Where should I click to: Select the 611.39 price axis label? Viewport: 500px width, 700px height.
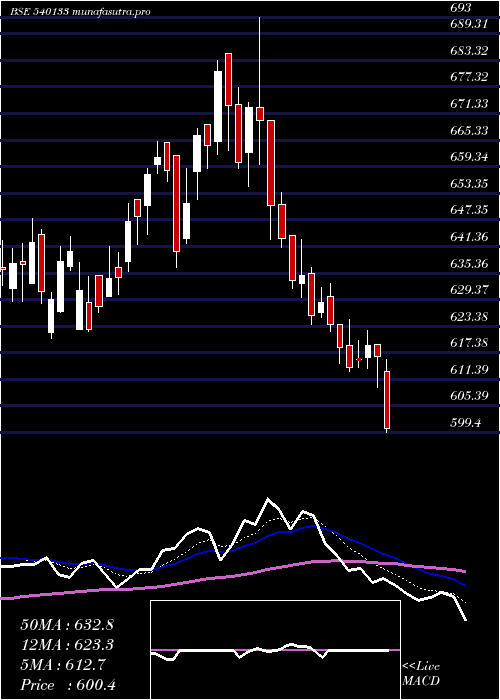point(469,370)
